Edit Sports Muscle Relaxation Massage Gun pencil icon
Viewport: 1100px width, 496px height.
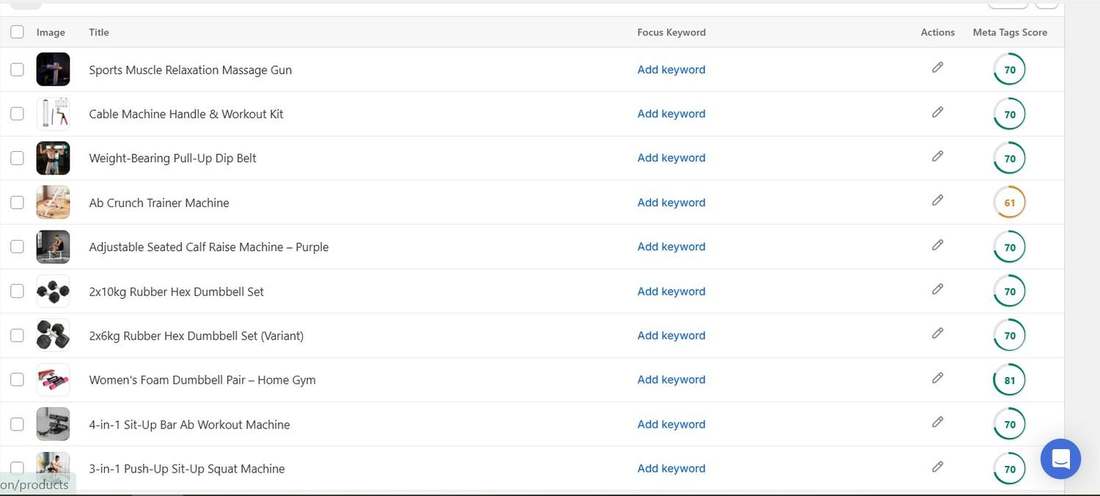pyautogui.click(x=937, y=67)
